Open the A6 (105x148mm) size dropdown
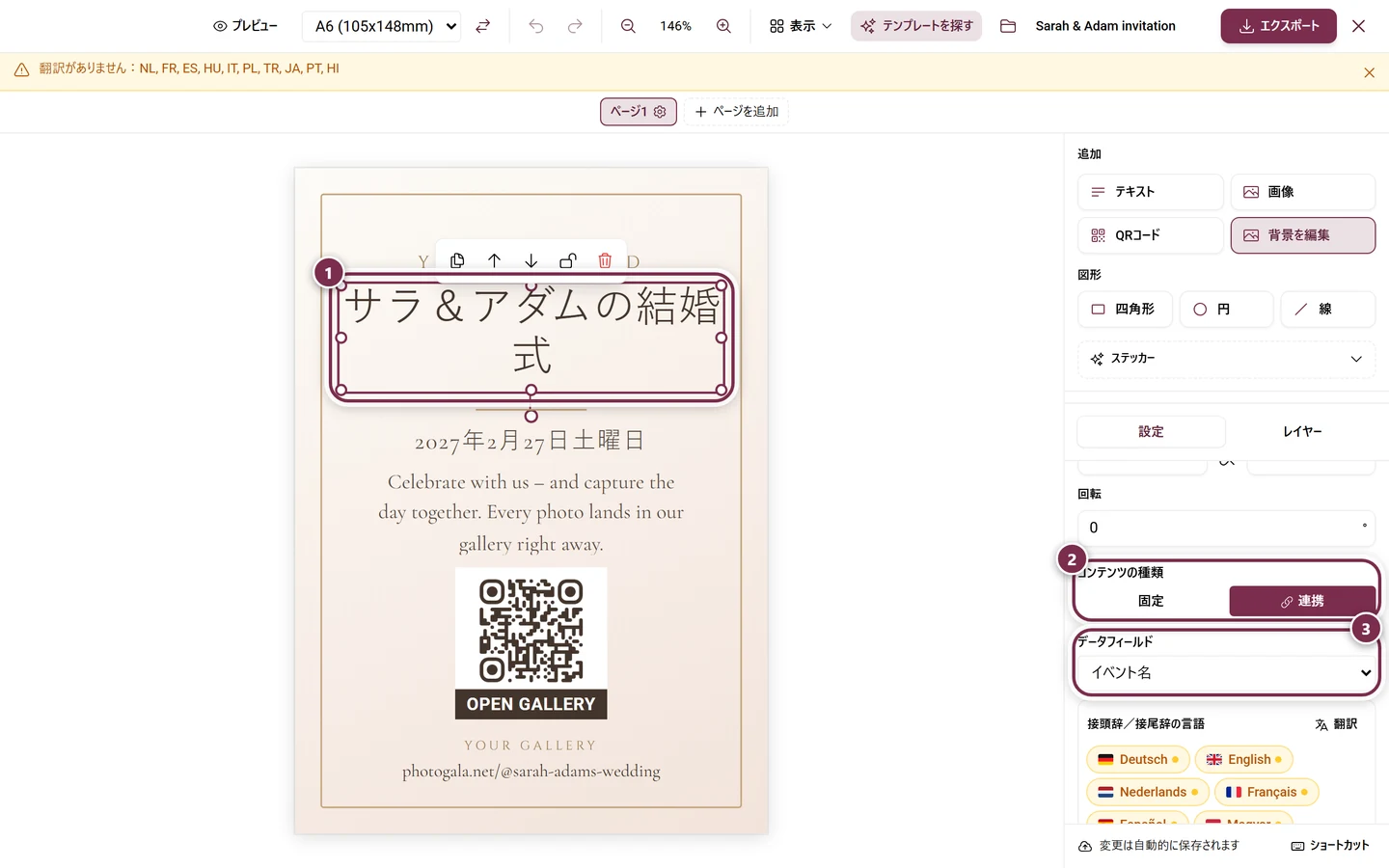The width and height of the screenshot is (1389, 868). pyautogui.click(x=382, y=26)
